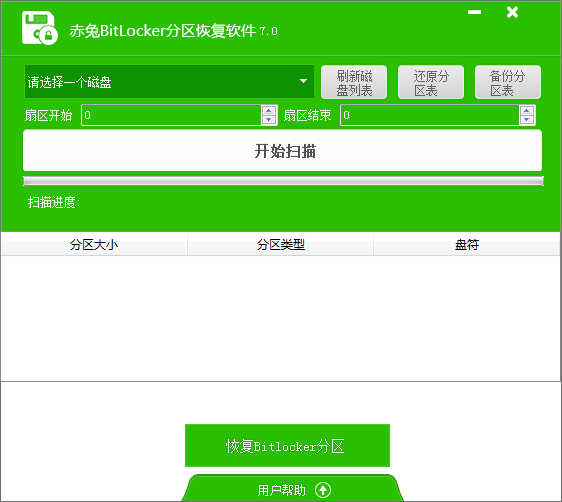Click the floppy disk lock app logo
Image resolution: width=562 pixels, height=502 pixels.
coord(39,28)
